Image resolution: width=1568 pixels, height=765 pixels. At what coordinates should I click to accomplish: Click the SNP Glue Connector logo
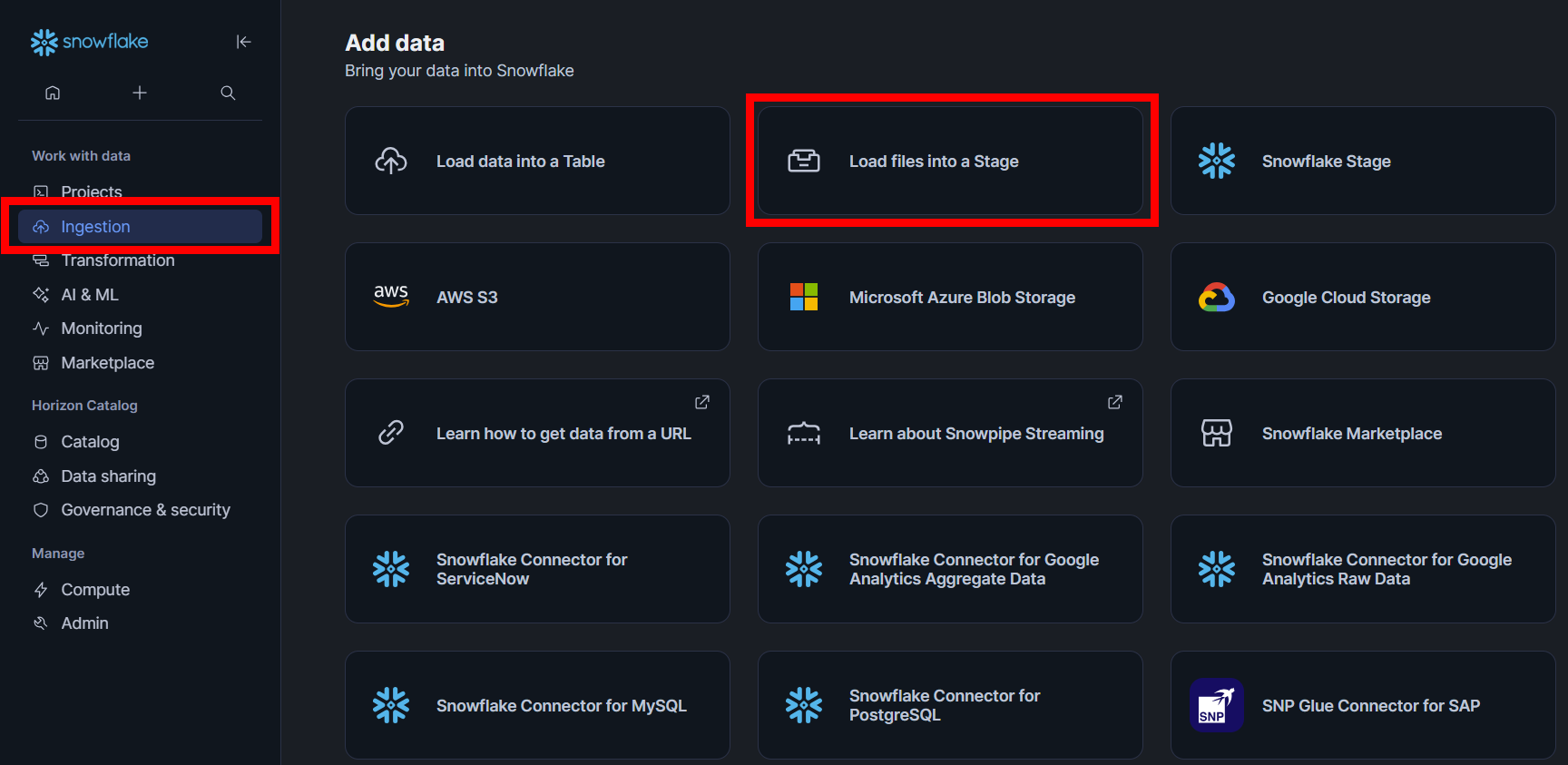tap(1217, 705)
